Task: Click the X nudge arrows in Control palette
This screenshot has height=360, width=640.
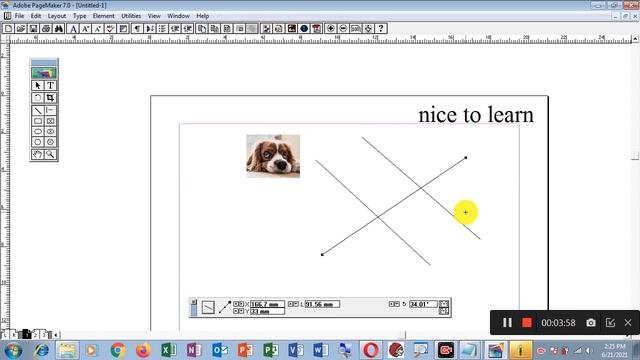Action: [238, 304]
